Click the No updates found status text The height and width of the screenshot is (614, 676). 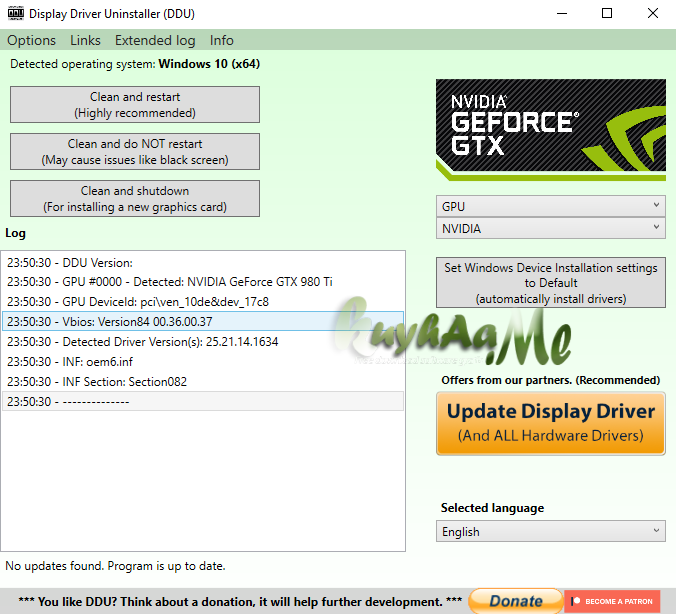click(x=115, y=566)
